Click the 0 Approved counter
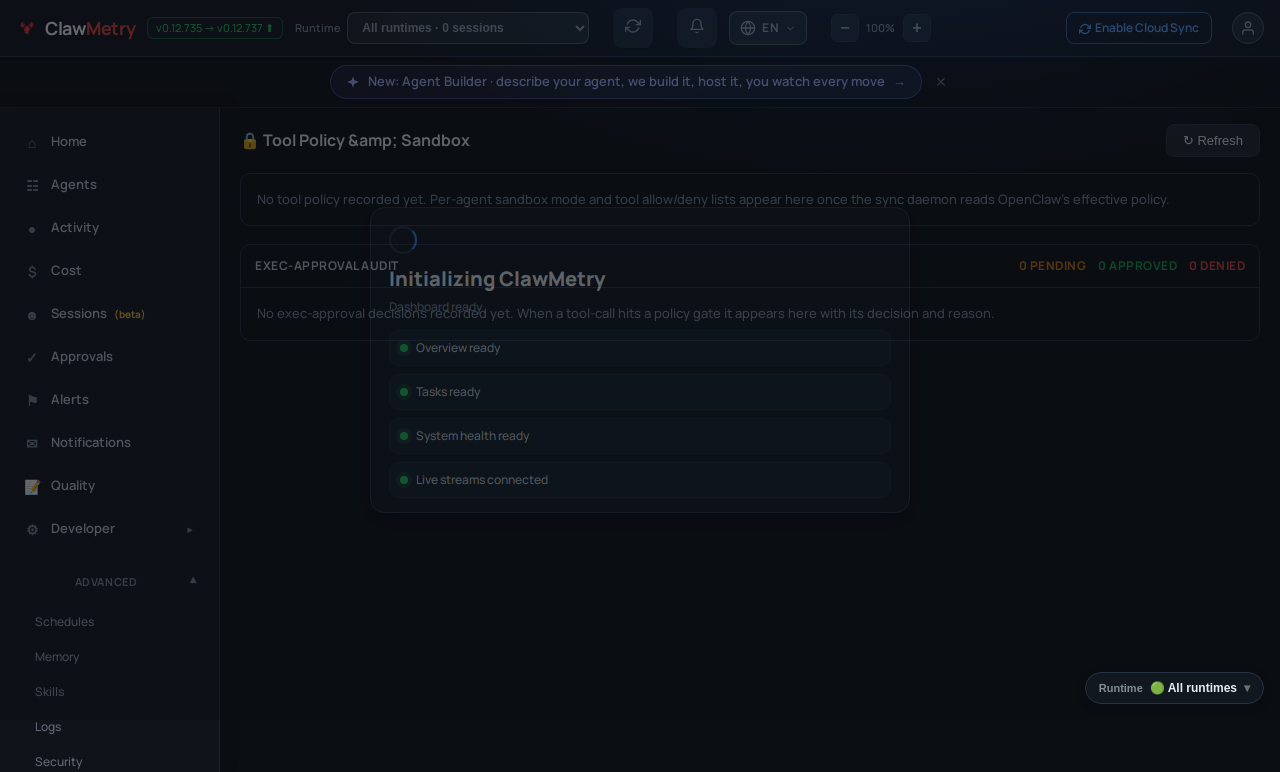Image resolution: width=1280 pixels, height=772 pixels. [1138, 266]
